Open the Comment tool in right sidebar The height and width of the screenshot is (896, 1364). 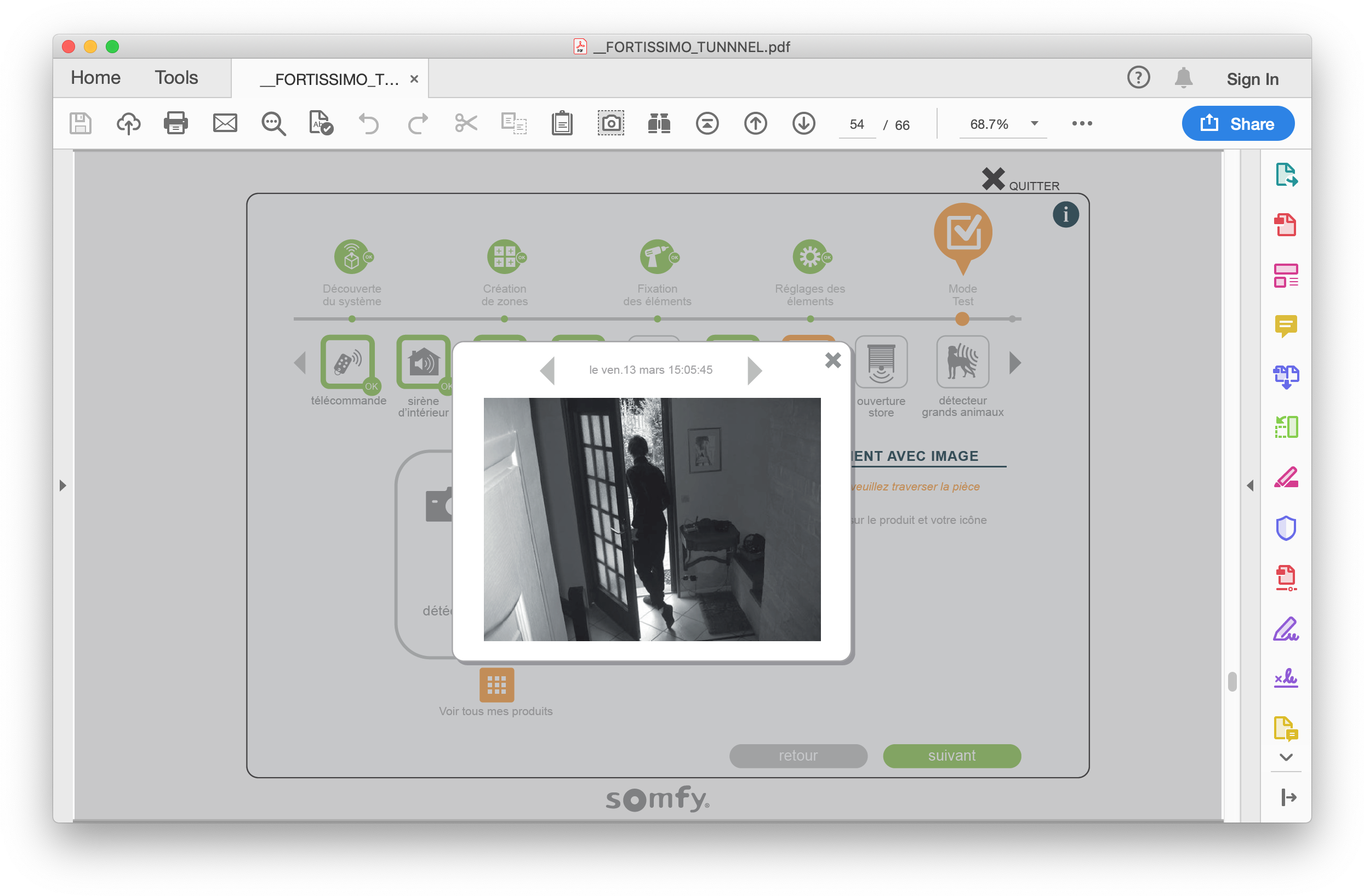coord(1286,326)
